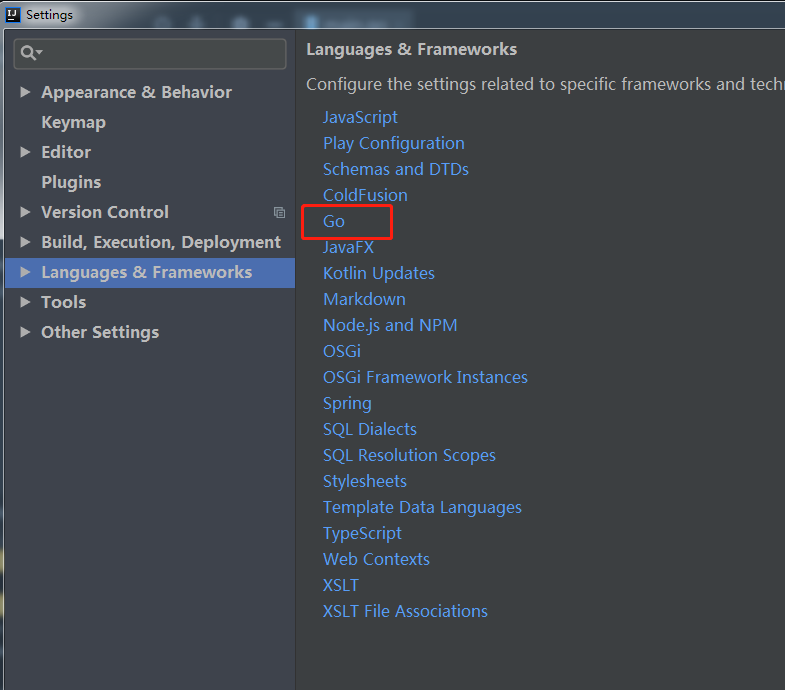Expand the Appearance & Behavior arrow
The width and height of the screenshot is (785, 690).
click(x=25, y=92)
